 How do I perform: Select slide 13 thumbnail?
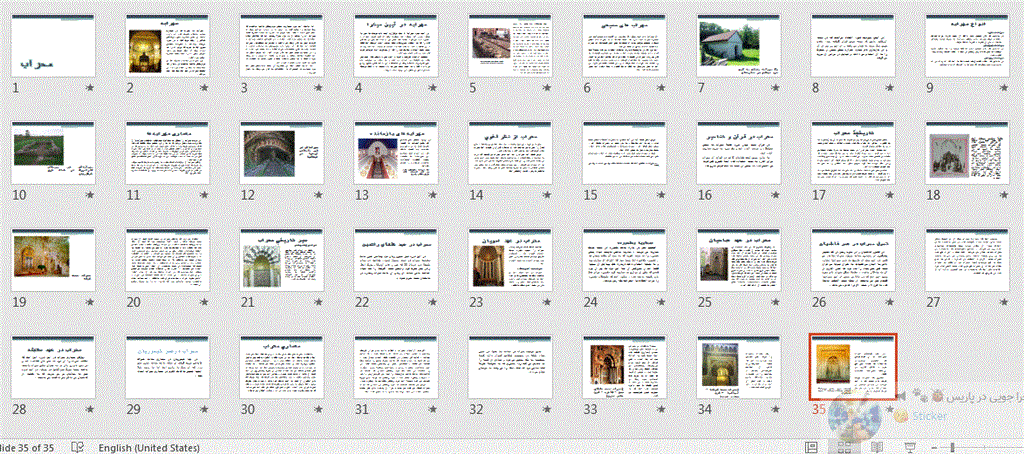click(x=396, y=153)
